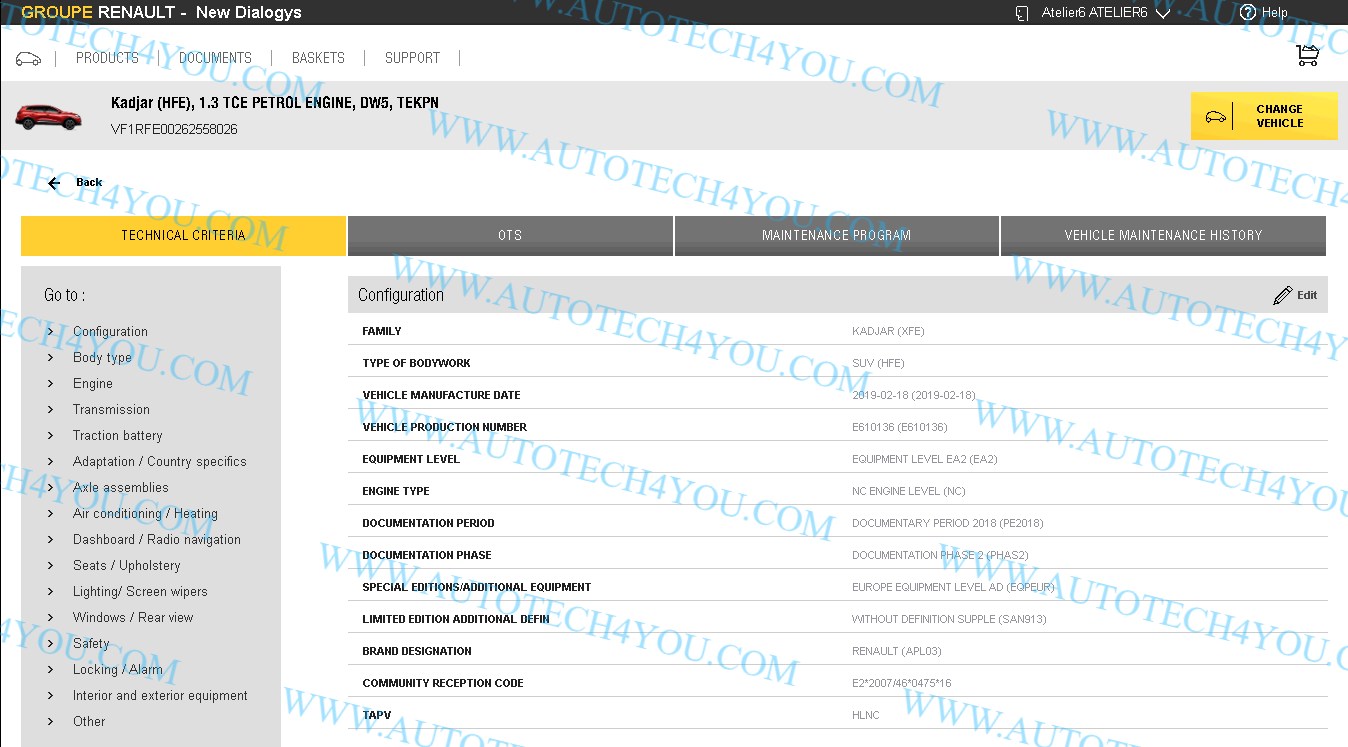Open the shopping basket cart icon

pyautogui.click(x=1307, y=54)
